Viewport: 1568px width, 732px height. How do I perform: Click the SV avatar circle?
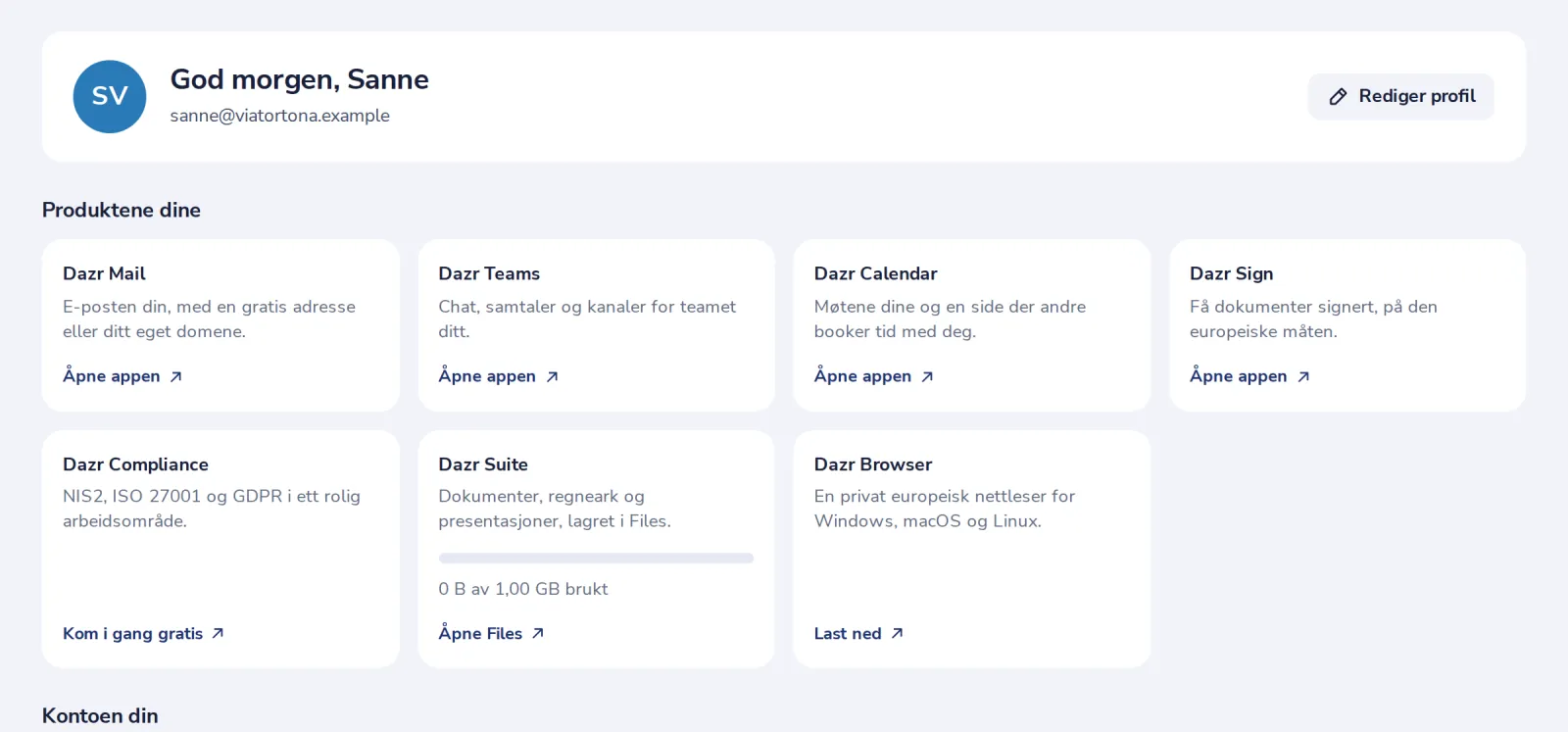[x=110, y=96]
